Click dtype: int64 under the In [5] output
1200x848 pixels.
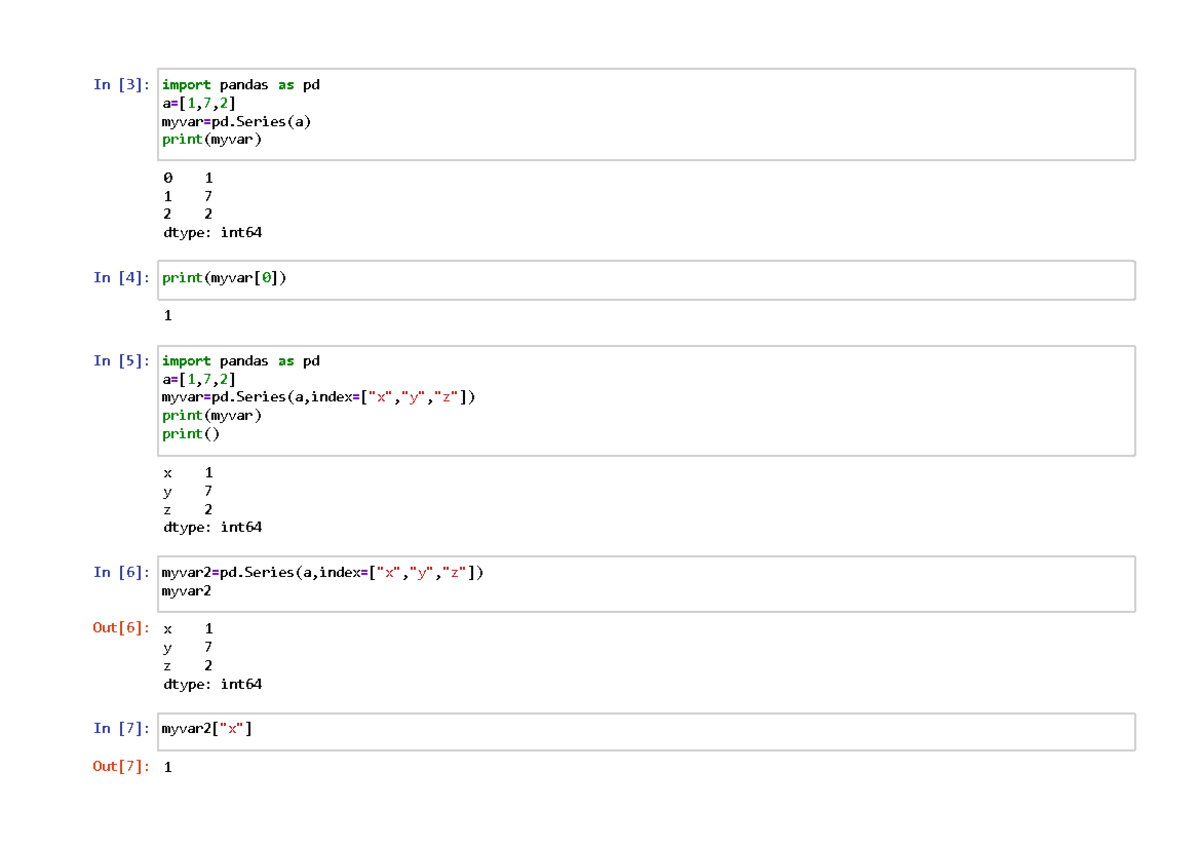coord(212,527)
